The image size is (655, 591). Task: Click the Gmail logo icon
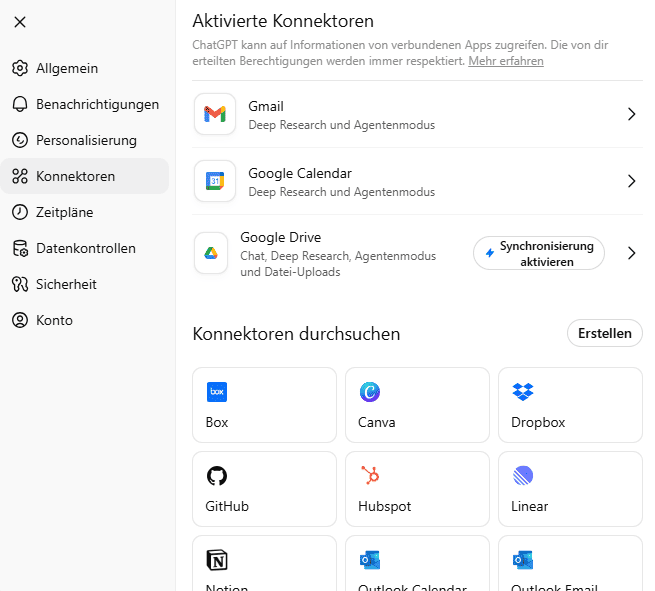click(215, 114)
